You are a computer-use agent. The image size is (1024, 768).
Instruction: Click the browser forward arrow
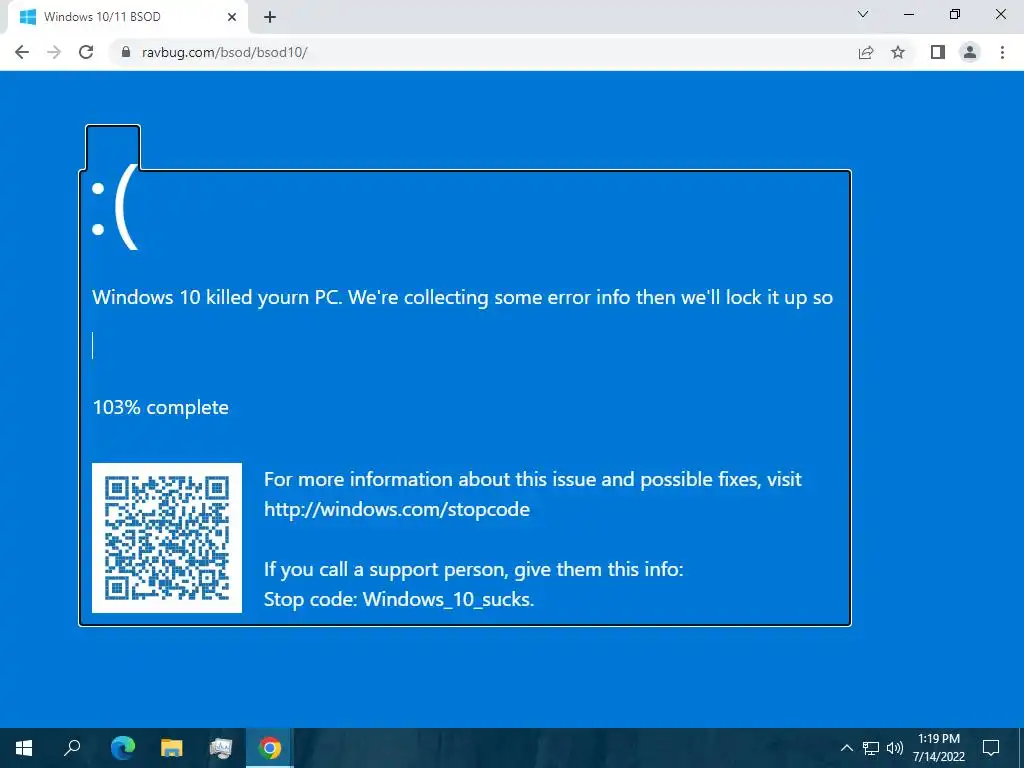[54, 52]
